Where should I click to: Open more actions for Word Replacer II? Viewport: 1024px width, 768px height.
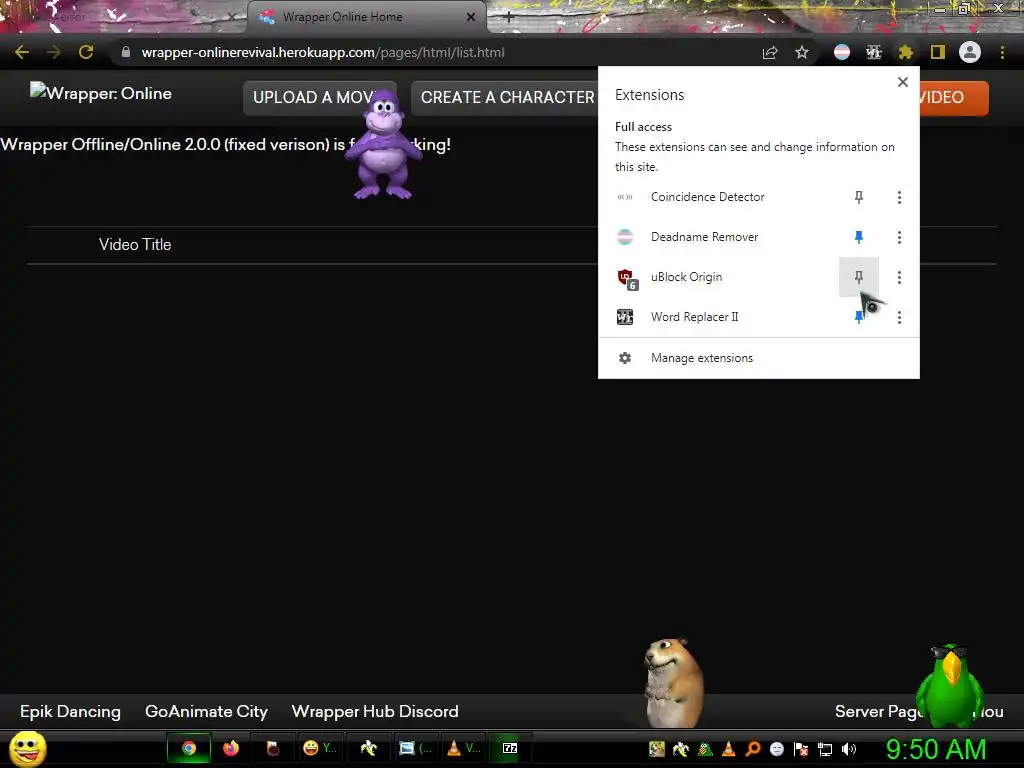click(899, 317)
